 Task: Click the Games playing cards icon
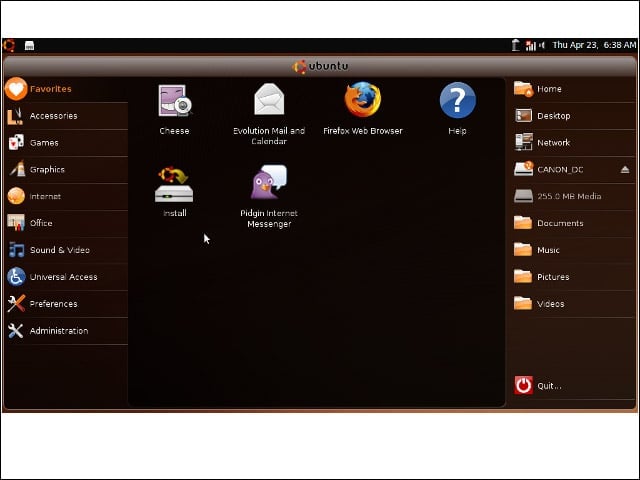coord(16,142)
